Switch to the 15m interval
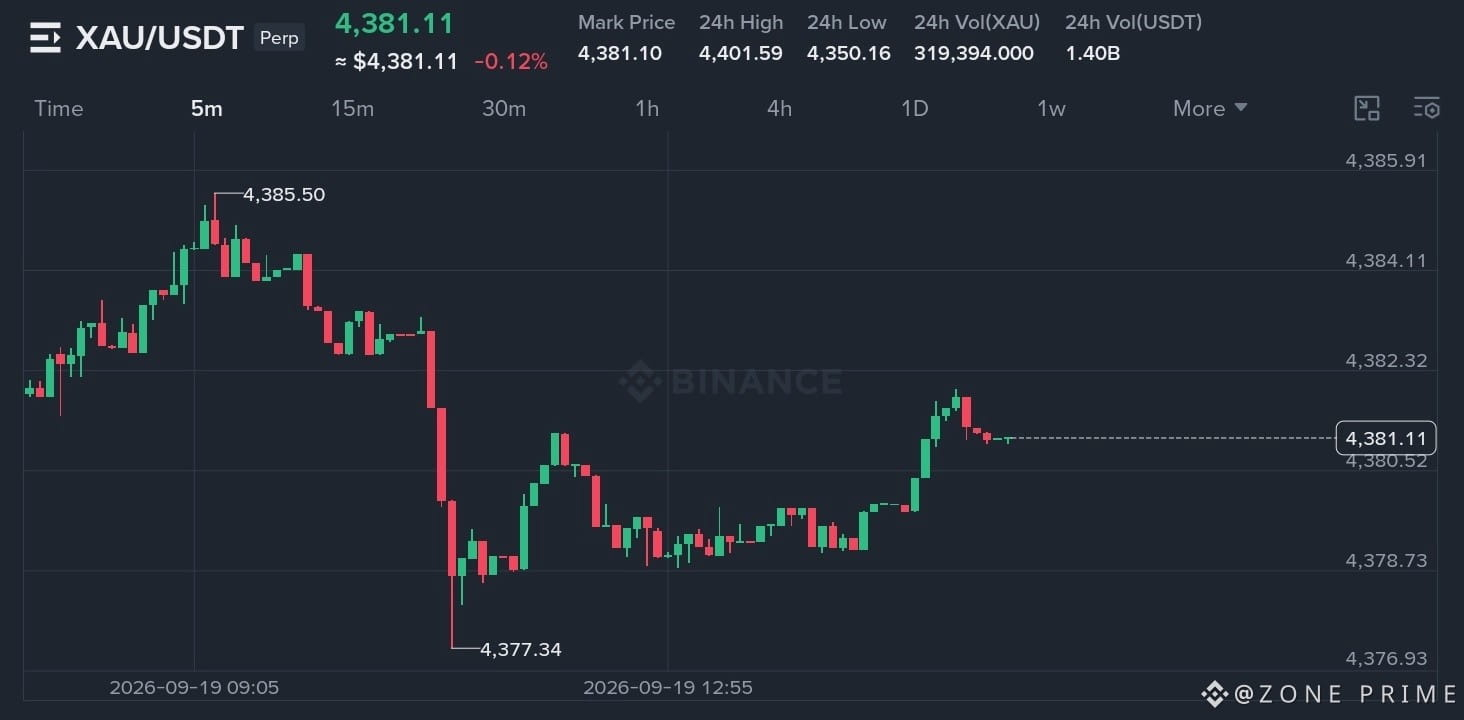Screen dimensions: 1464x720 click(352, 108)
